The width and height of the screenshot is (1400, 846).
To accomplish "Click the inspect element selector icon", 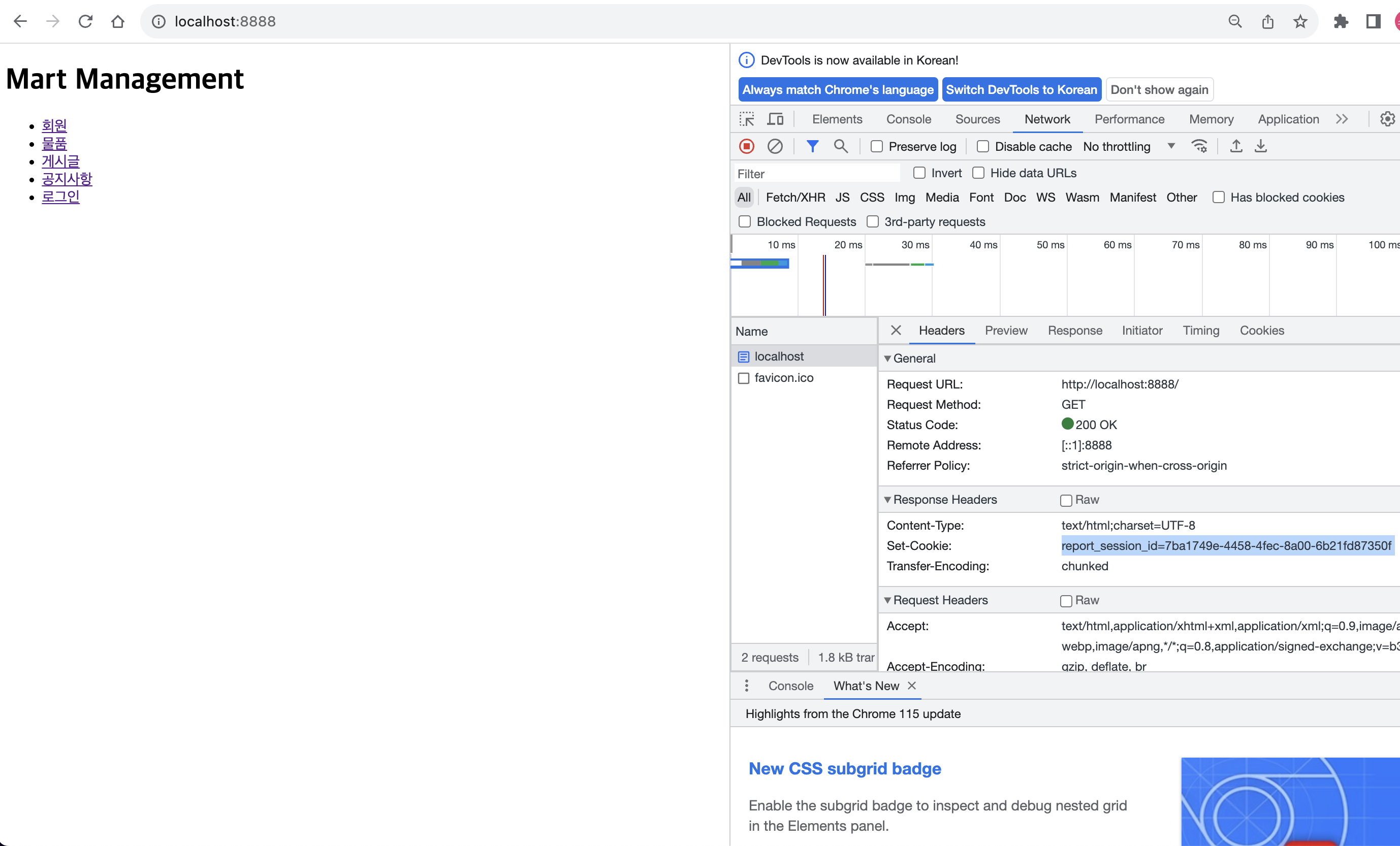I will tap(747, 119).
